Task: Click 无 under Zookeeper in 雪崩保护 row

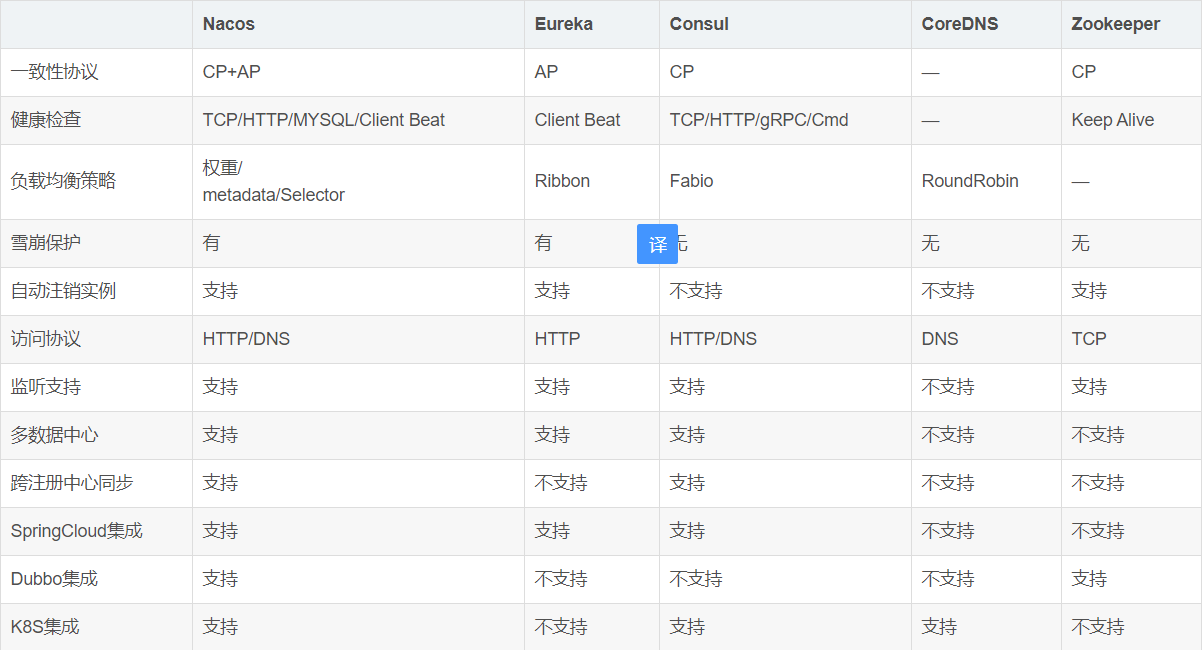Action: click(1081, 243)
